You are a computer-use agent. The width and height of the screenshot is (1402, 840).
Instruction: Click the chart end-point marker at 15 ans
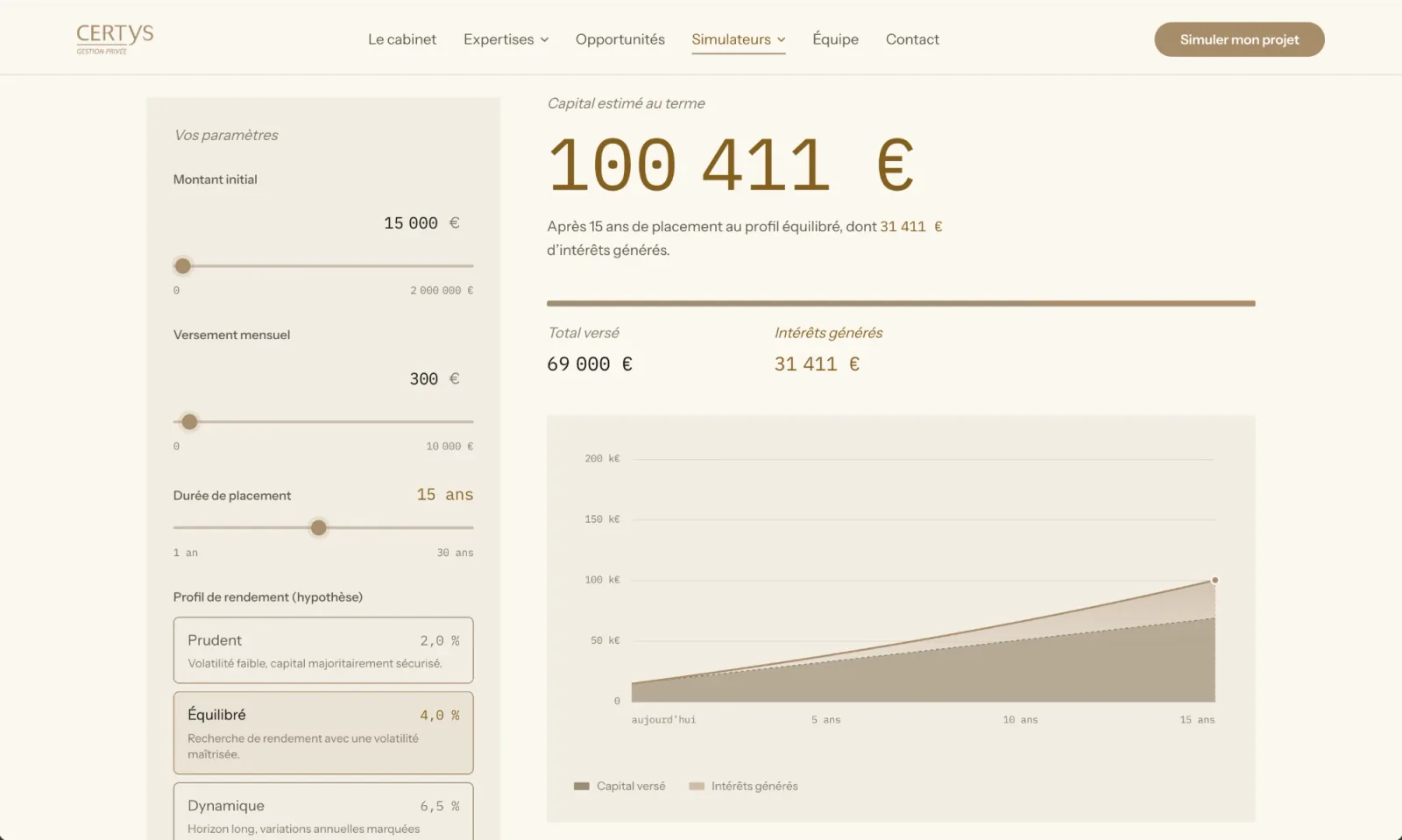[x=1214, y=580]
